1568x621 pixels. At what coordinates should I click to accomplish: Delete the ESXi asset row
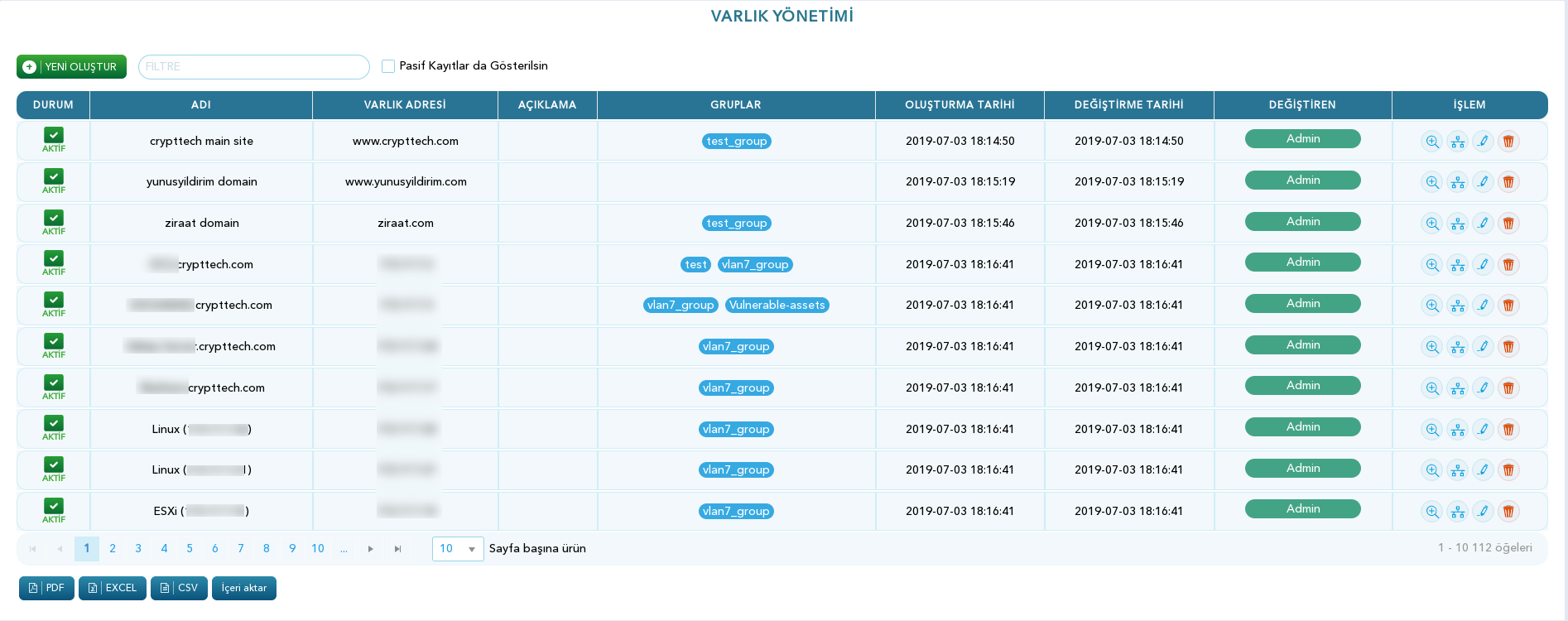(1508, 512)
